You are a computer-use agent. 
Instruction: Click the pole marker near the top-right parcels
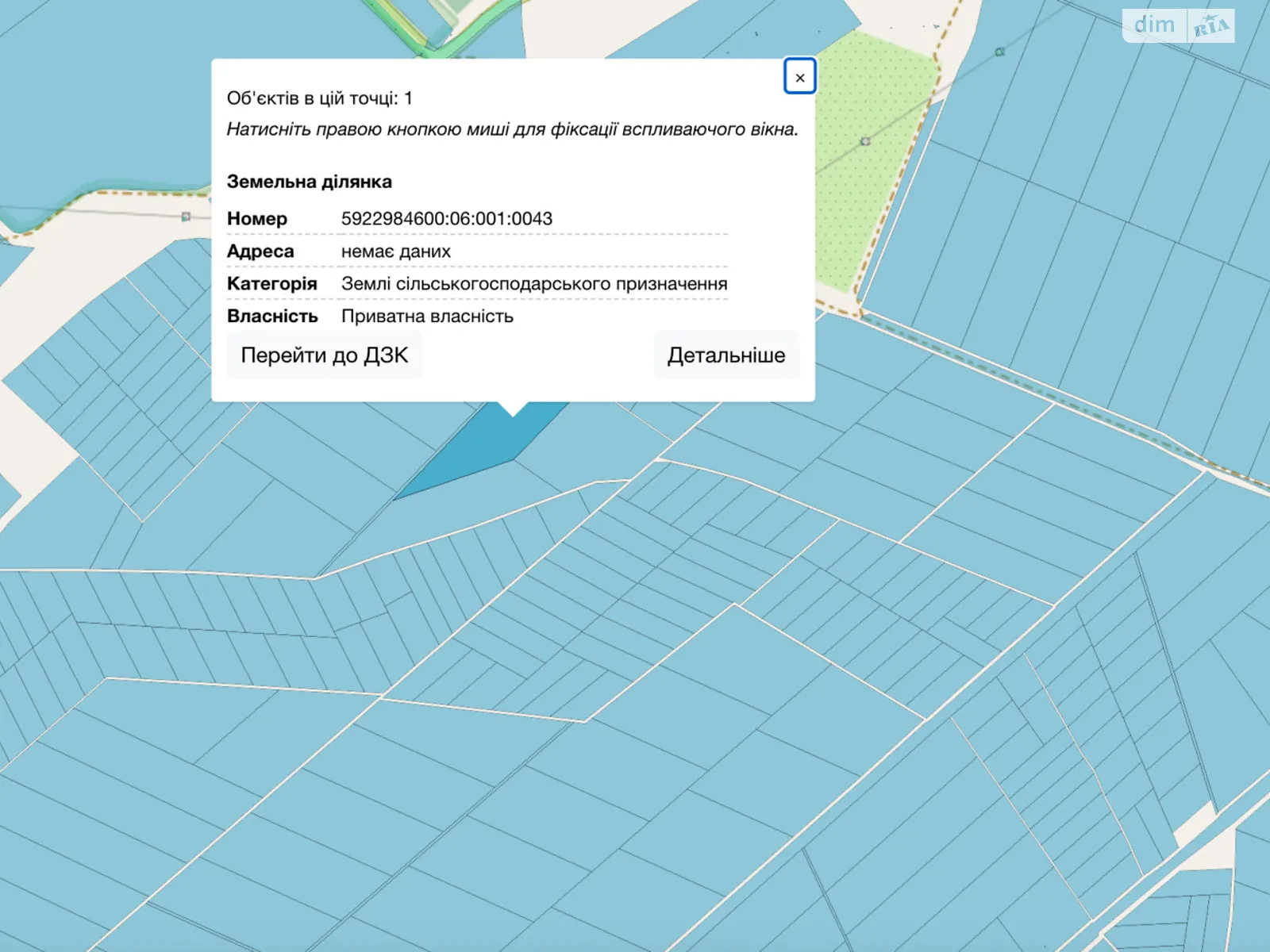(x=999, y=52)
